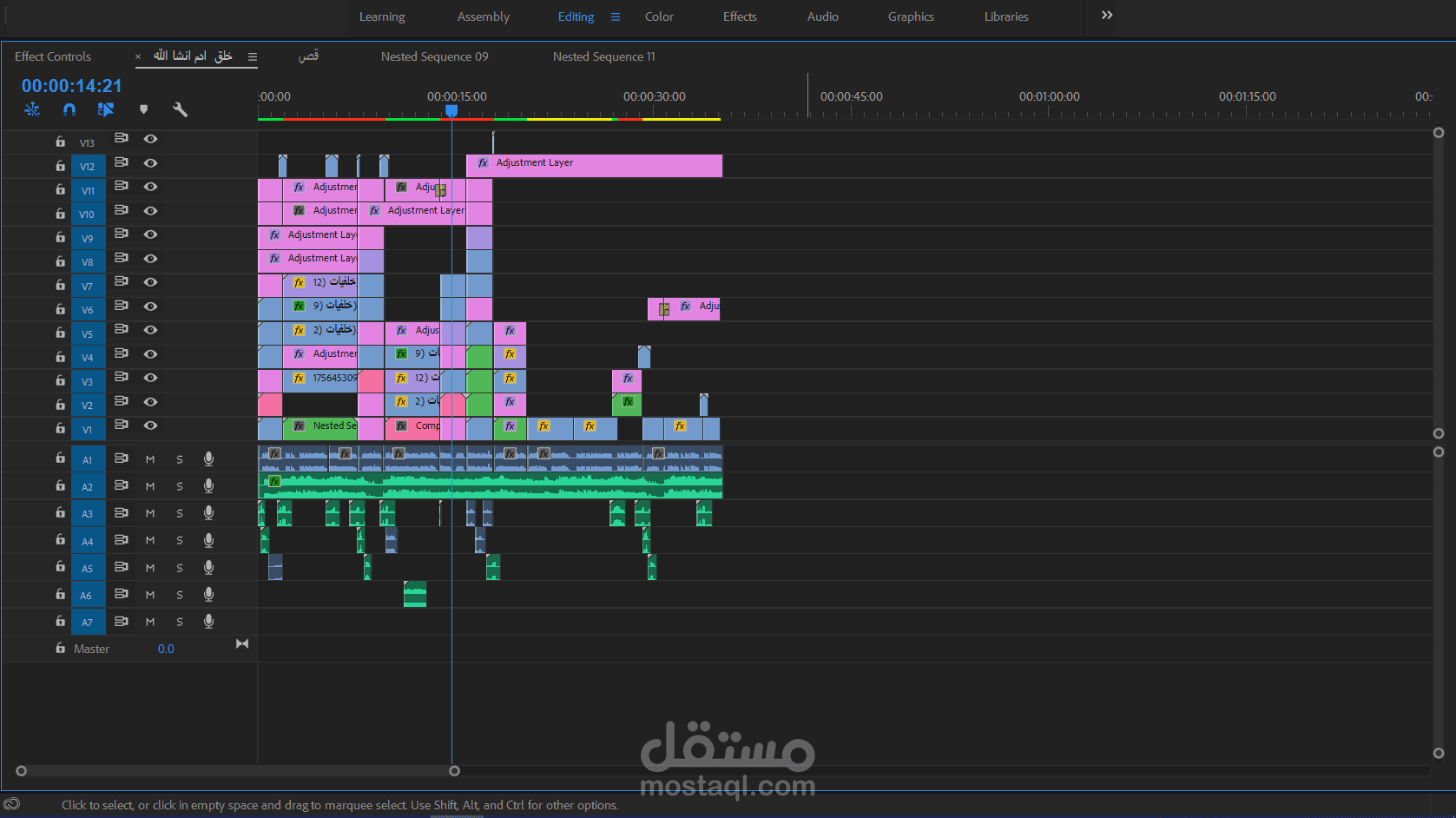Mute audio track A6
Viewport: 1456px width, 818px height.
coord(150,595)
